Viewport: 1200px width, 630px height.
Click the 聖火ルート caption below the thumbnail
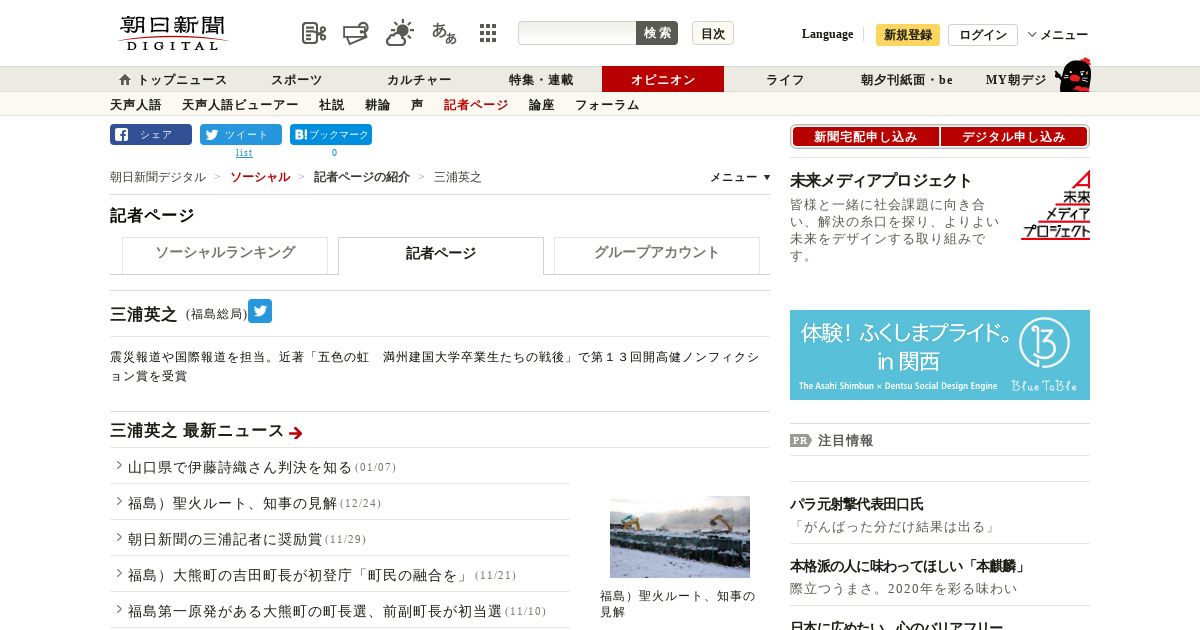[677, 603]
